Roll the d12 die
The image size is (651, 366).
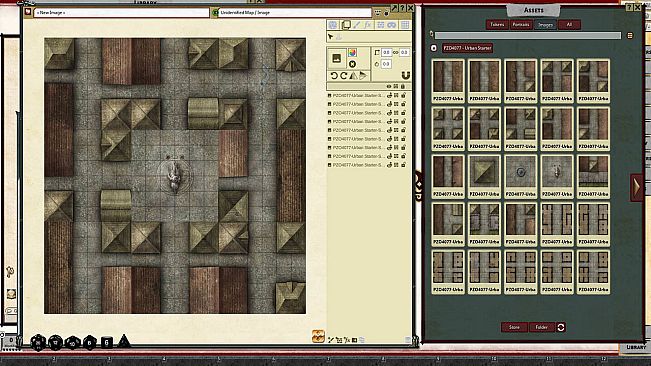tap(55, 342)
